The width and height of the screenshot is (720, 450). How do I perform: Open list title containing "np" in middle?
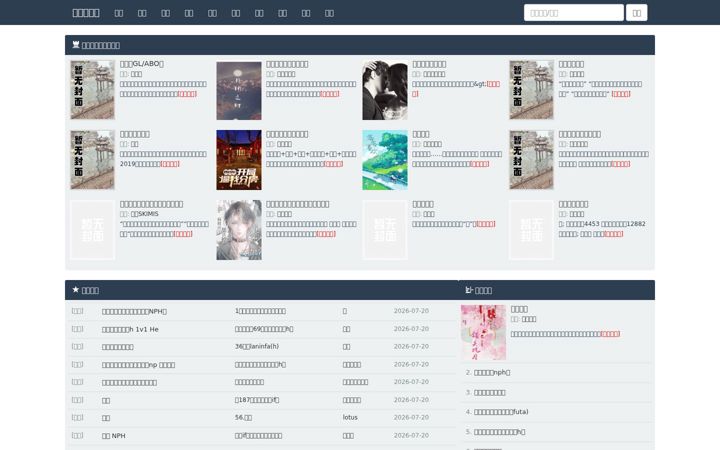(x=138, y=365)
